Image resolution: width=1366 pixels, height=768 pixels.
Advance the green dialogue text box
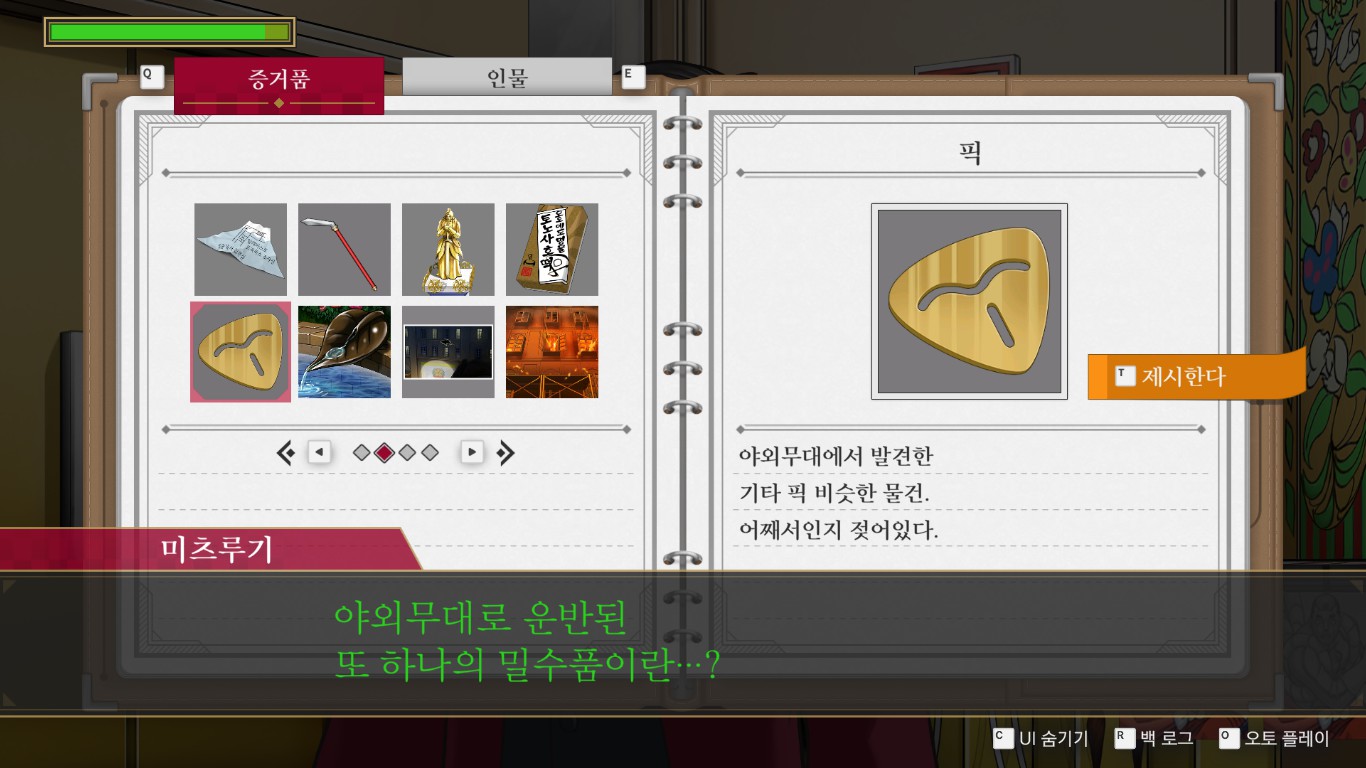point(683,643)
